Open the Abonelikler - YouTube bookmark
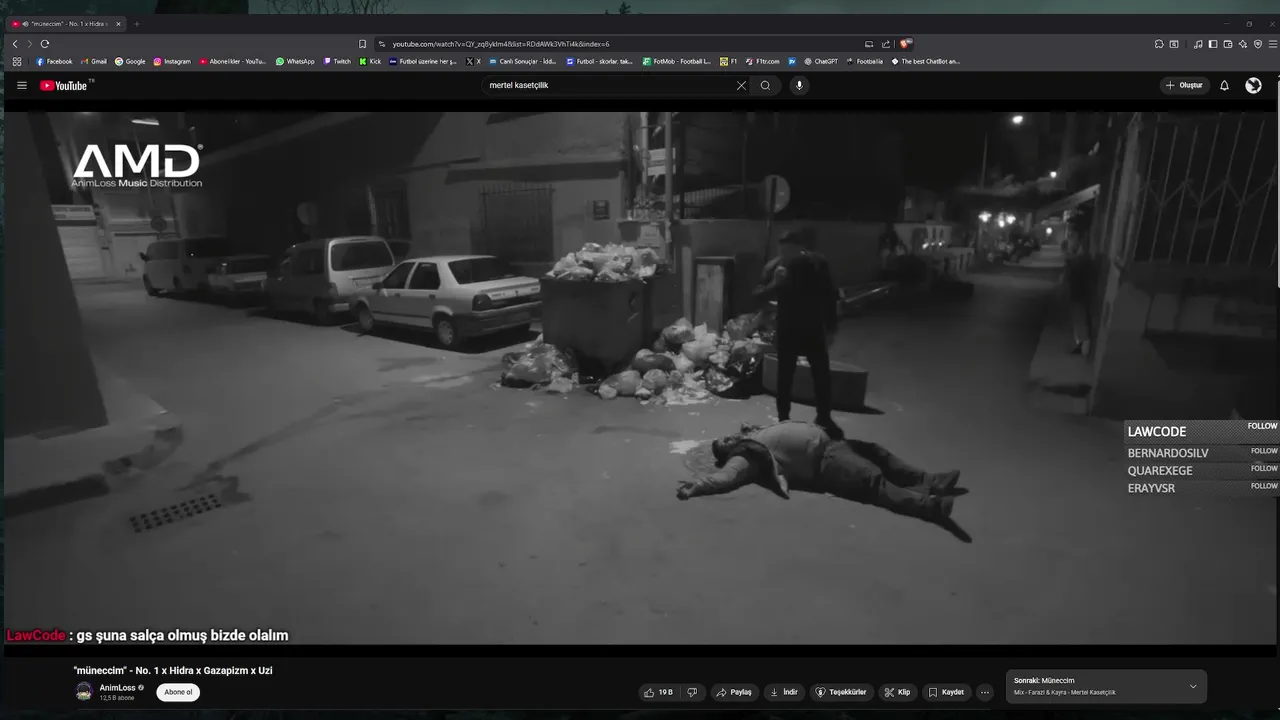The width and height of the screenshot is (1280, 720). (x=233, y=61)
